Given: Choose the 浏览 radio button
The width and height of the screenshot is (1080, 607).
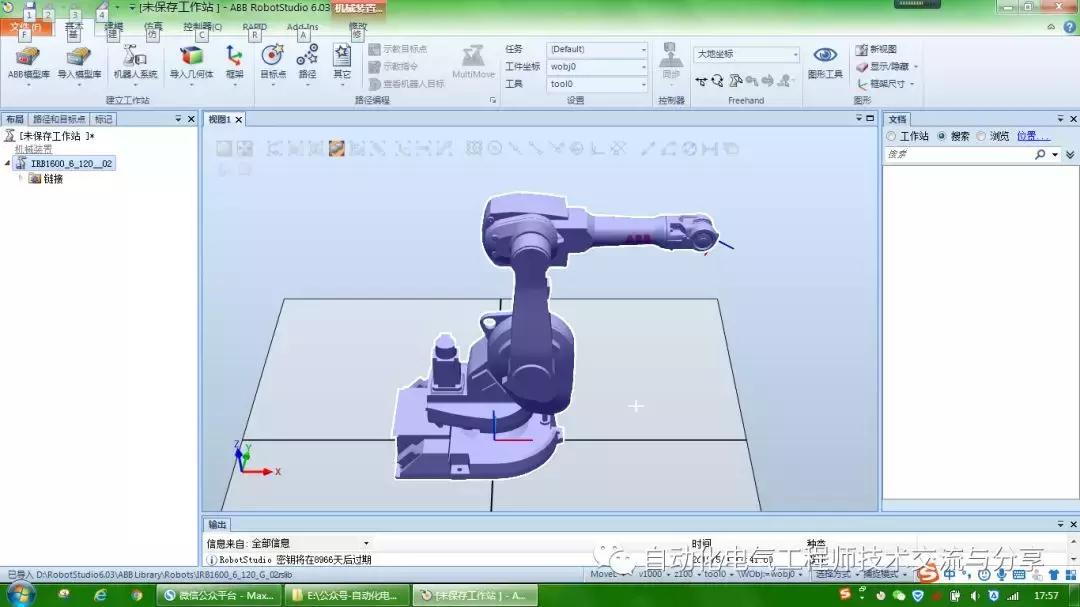Looking at the screenshot, I should pos(981,136).
